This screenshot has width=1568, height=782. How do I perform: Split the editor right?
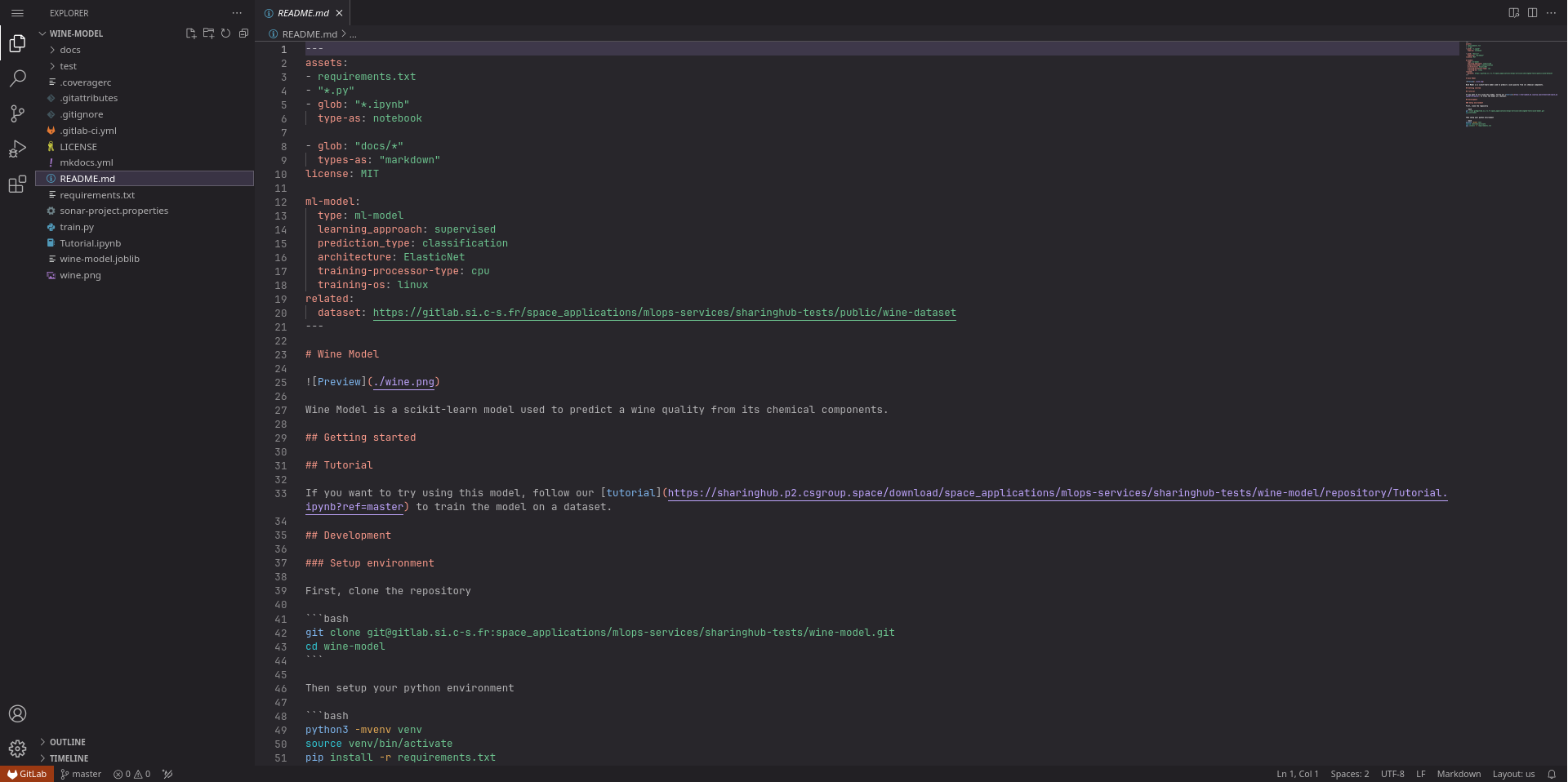tap(1532, 13)
